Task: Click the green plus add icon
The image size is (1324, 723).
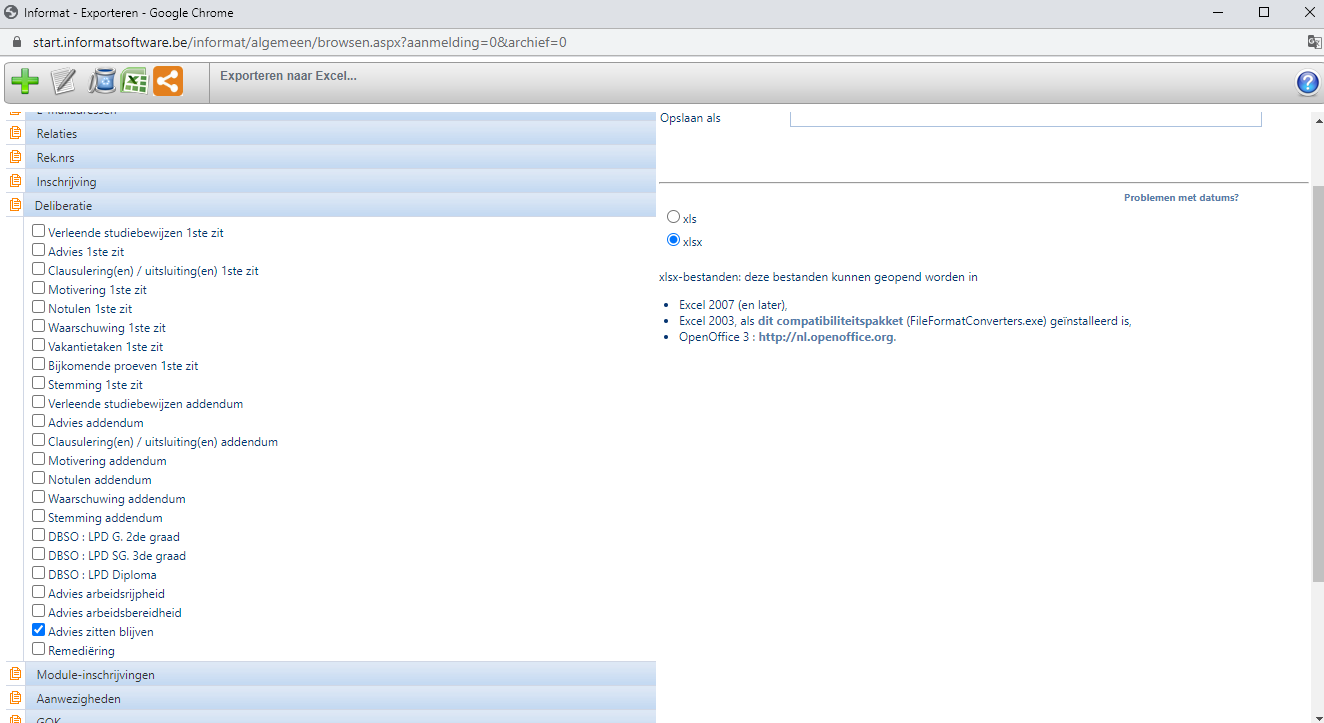Action: pyautogui.click(x=25, y=81)
